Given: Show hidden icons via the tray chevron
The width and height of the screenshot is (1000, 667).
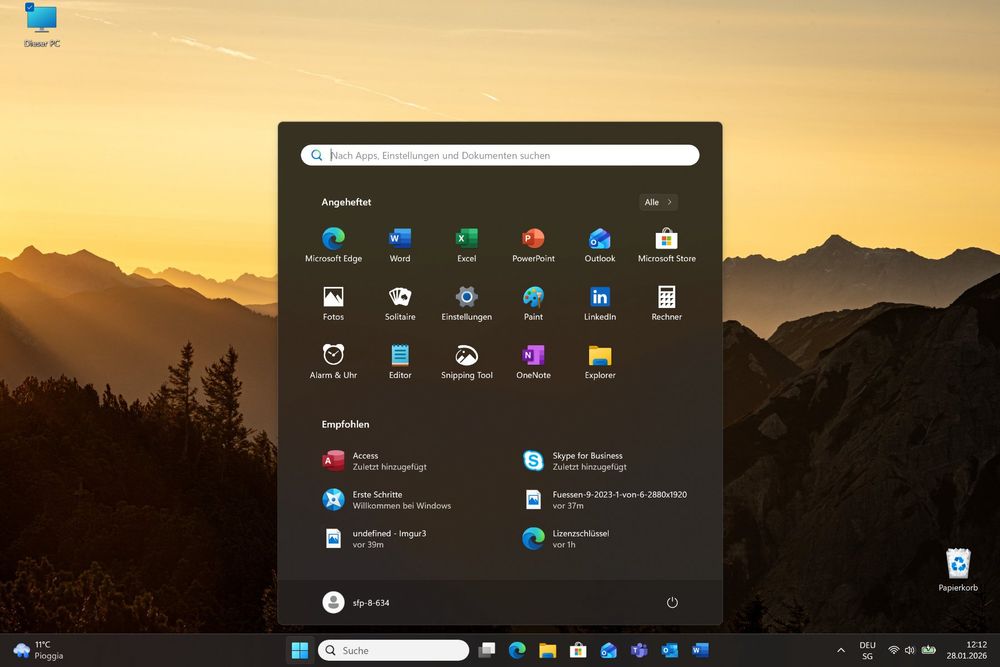Looking at the screenshot, I should click(x=841, y=649).
